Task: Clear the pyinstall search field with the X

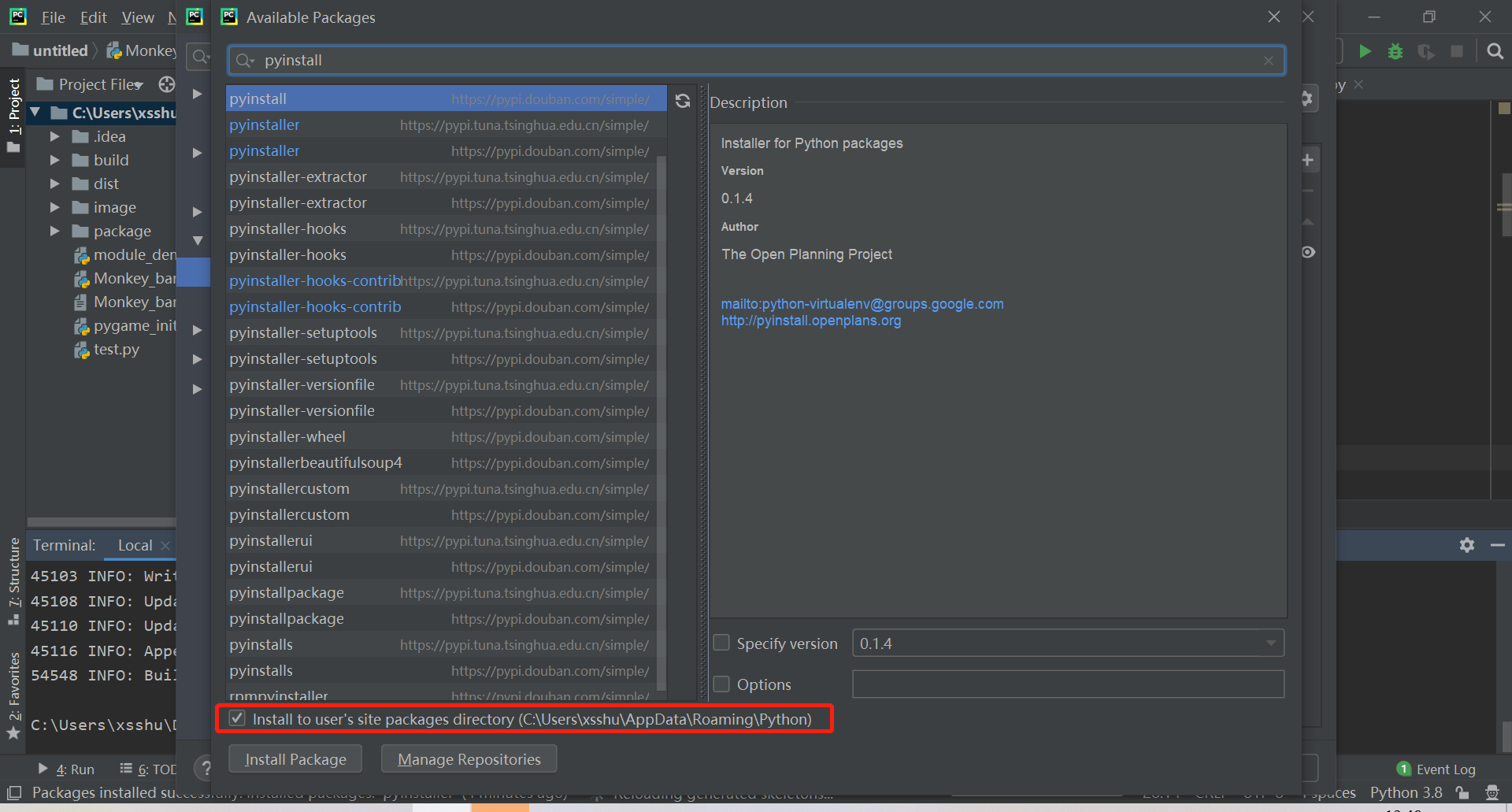Action: (1268, 60)
